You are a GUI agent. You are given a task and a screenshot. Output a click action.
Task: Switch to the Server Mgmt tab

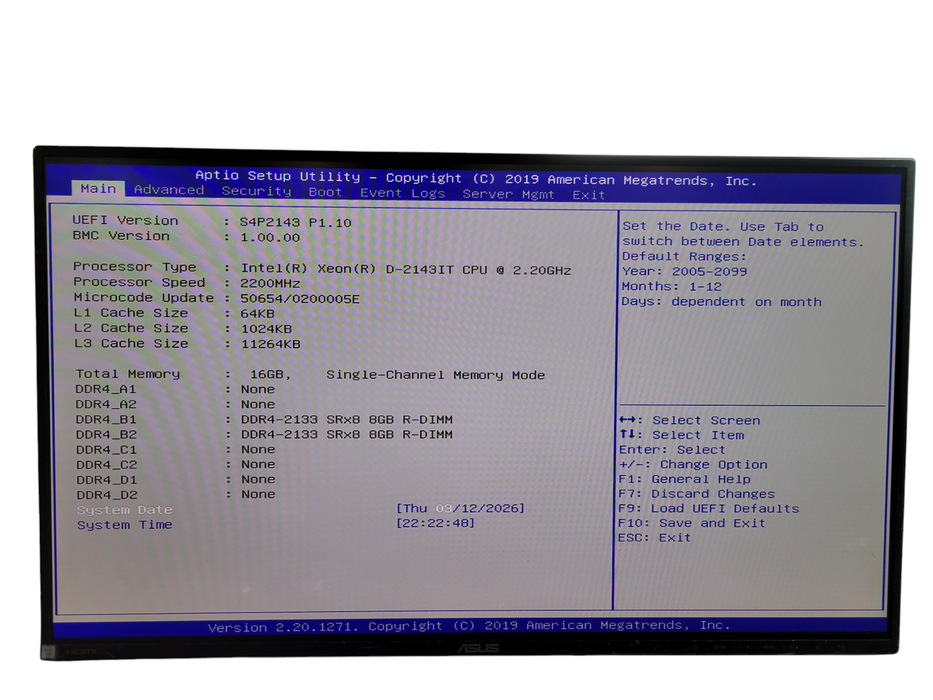(x=511, y=193)
